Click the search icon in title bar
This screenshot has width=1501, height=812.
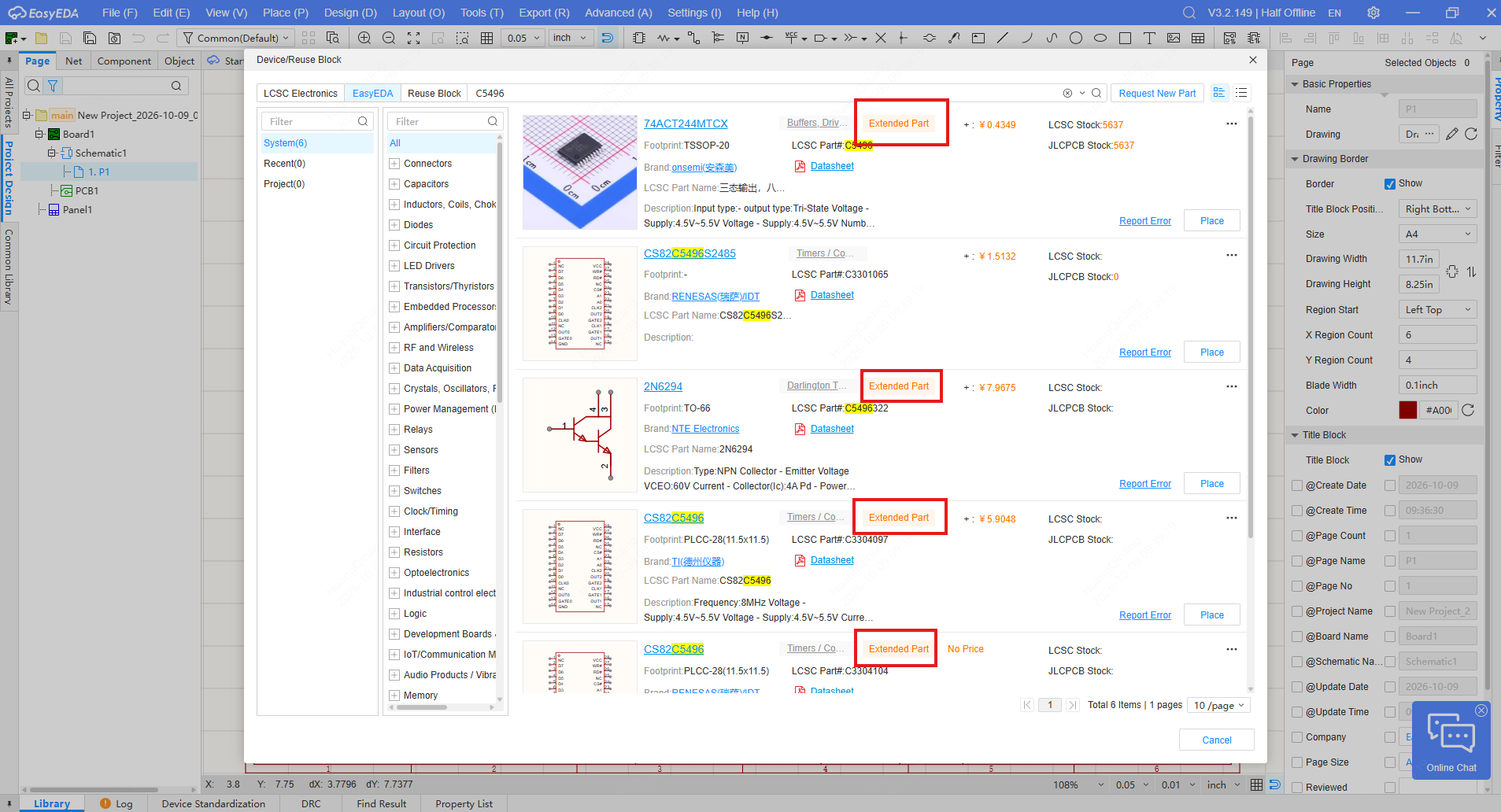1189,13
